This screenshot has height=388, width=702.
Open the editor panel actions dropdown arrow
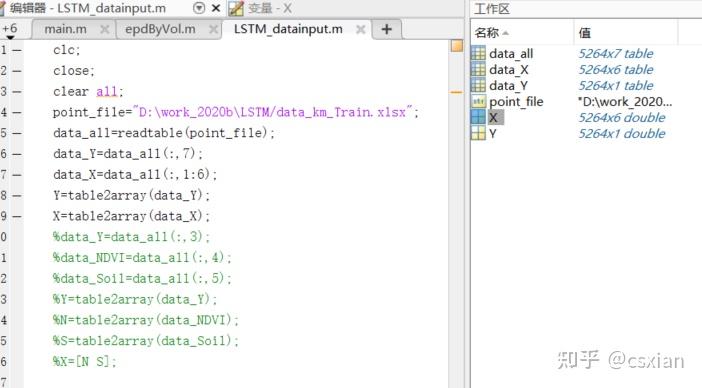click(199, 8)
